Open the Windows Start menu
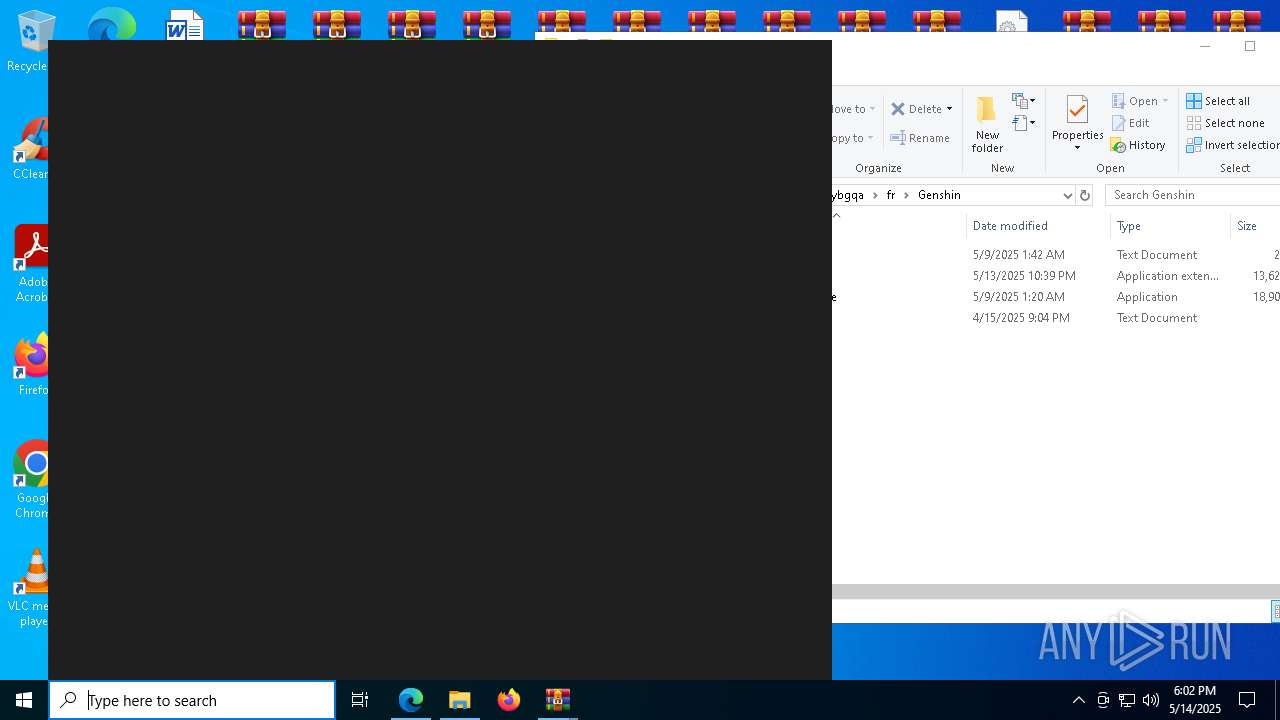 [x=24, y=700]
